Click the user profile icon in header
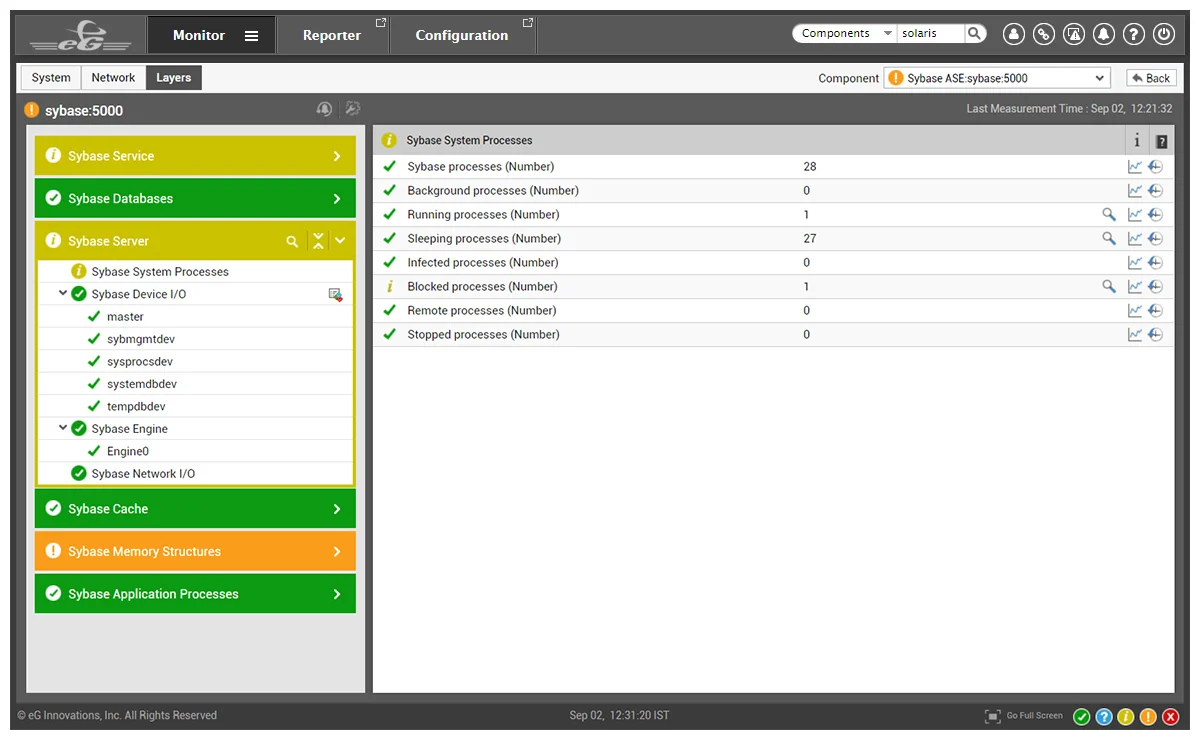1200x740 pixels. [1014, 34]
